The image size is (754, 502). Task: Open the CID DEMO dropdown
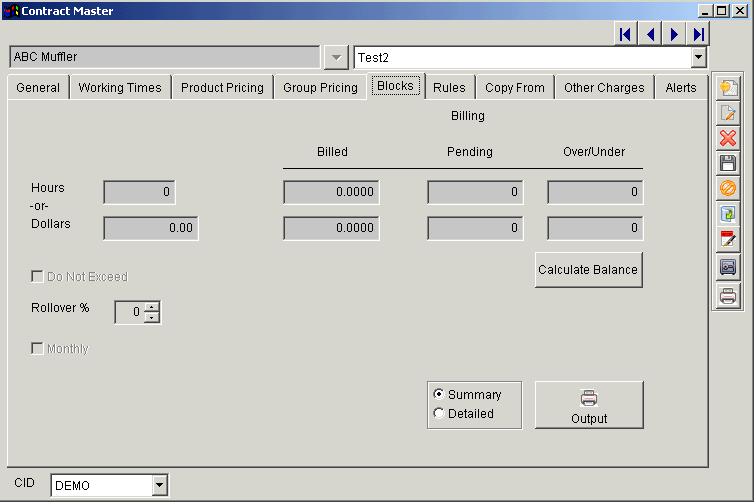pos(159,486)
